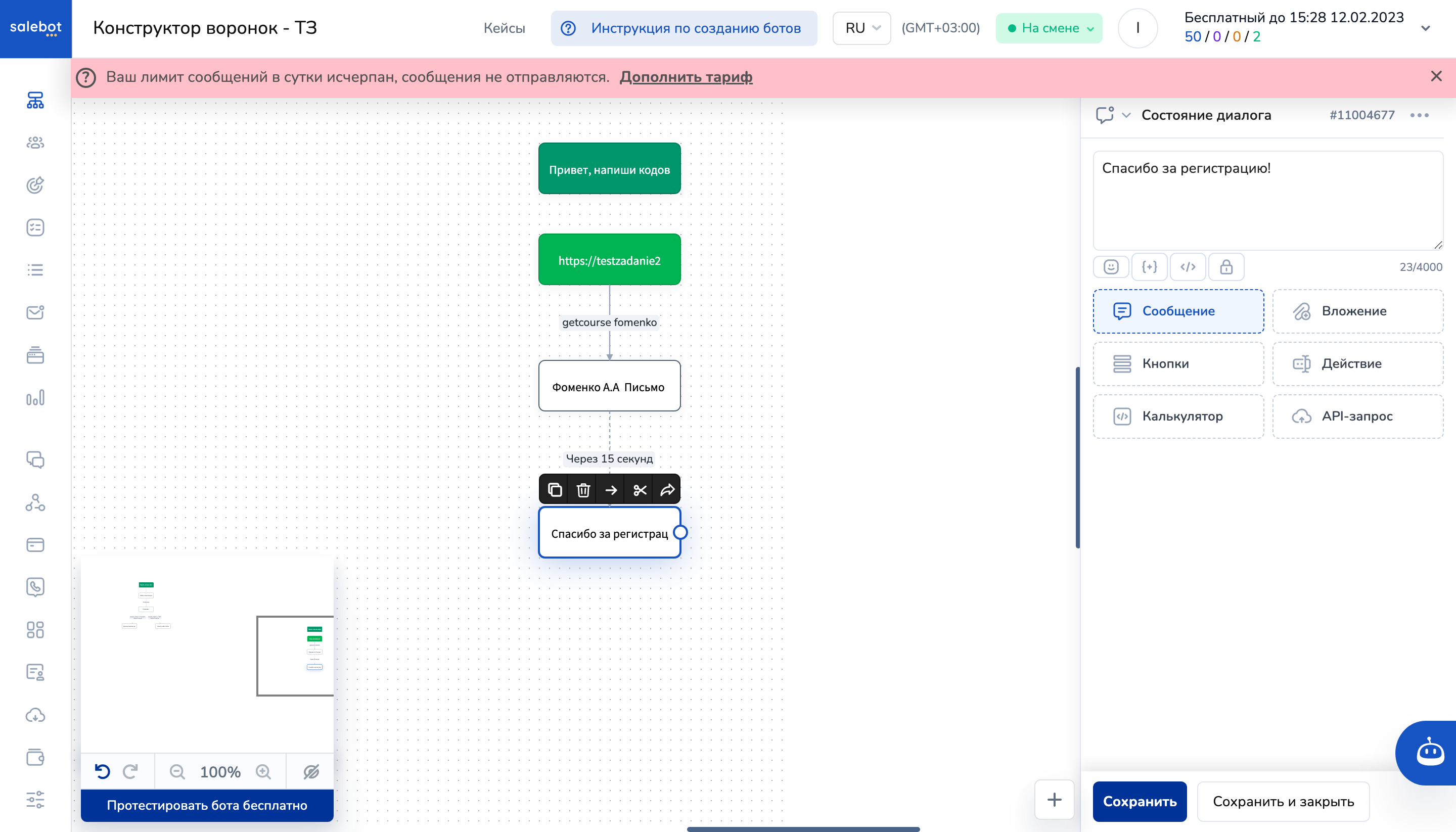Viewport: 1456px width, 832px height.
Task: Click the share forward icon in block toolbar
Action: 667,490
